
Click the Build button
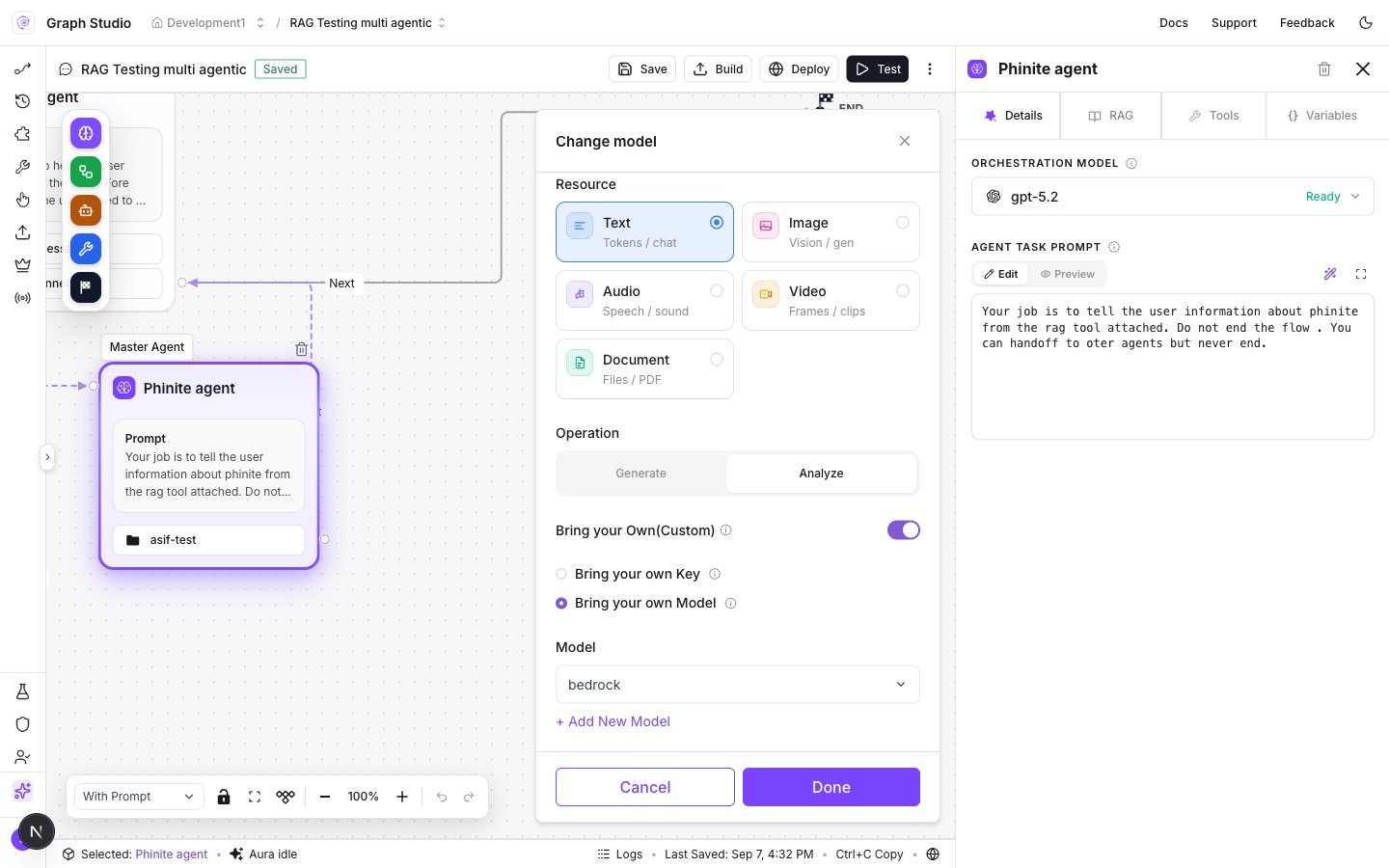pyautogui.click(x=719, y=69)
